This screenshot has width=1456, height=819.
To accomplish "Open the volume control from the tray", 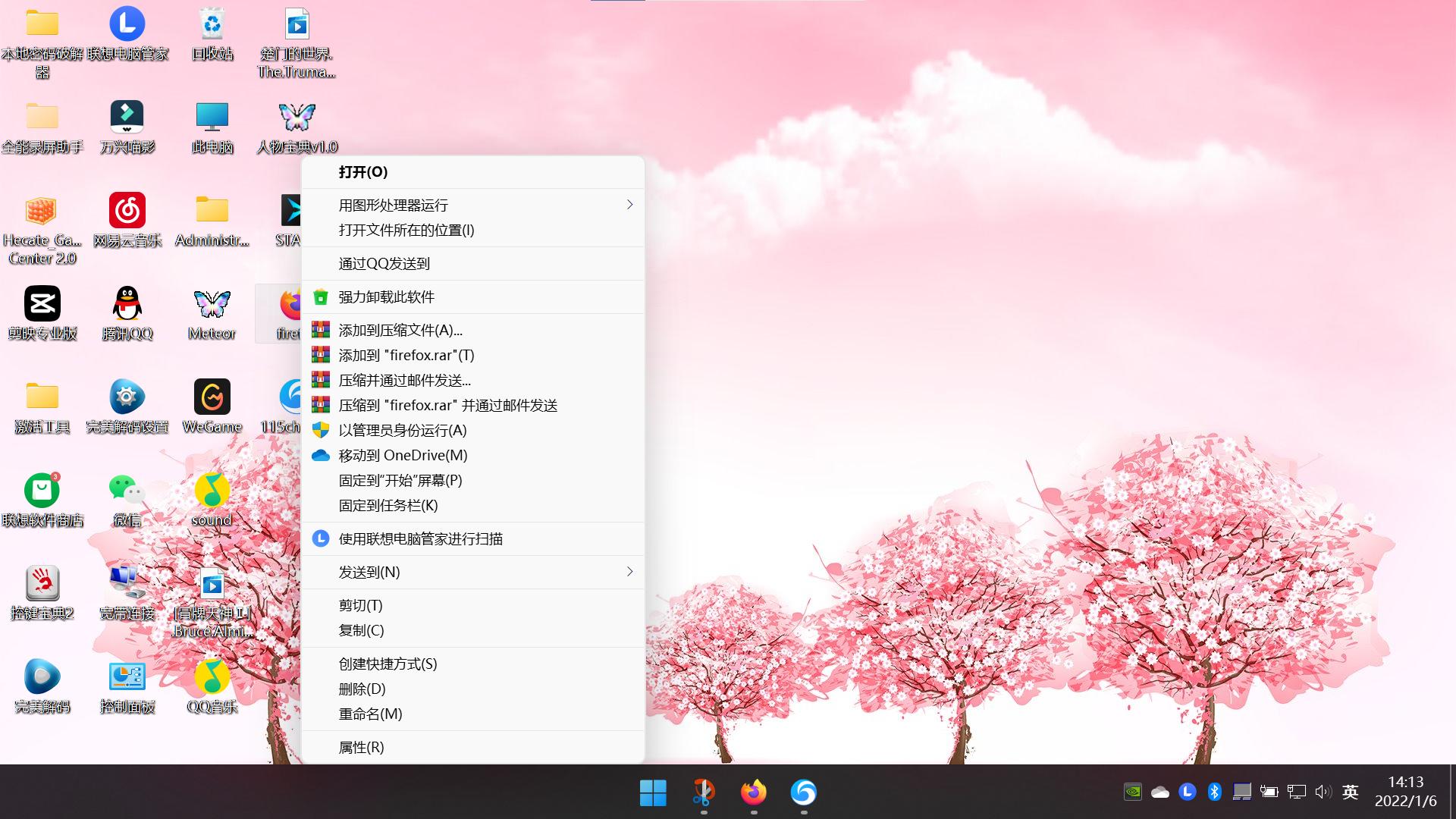I will 1323,791.
